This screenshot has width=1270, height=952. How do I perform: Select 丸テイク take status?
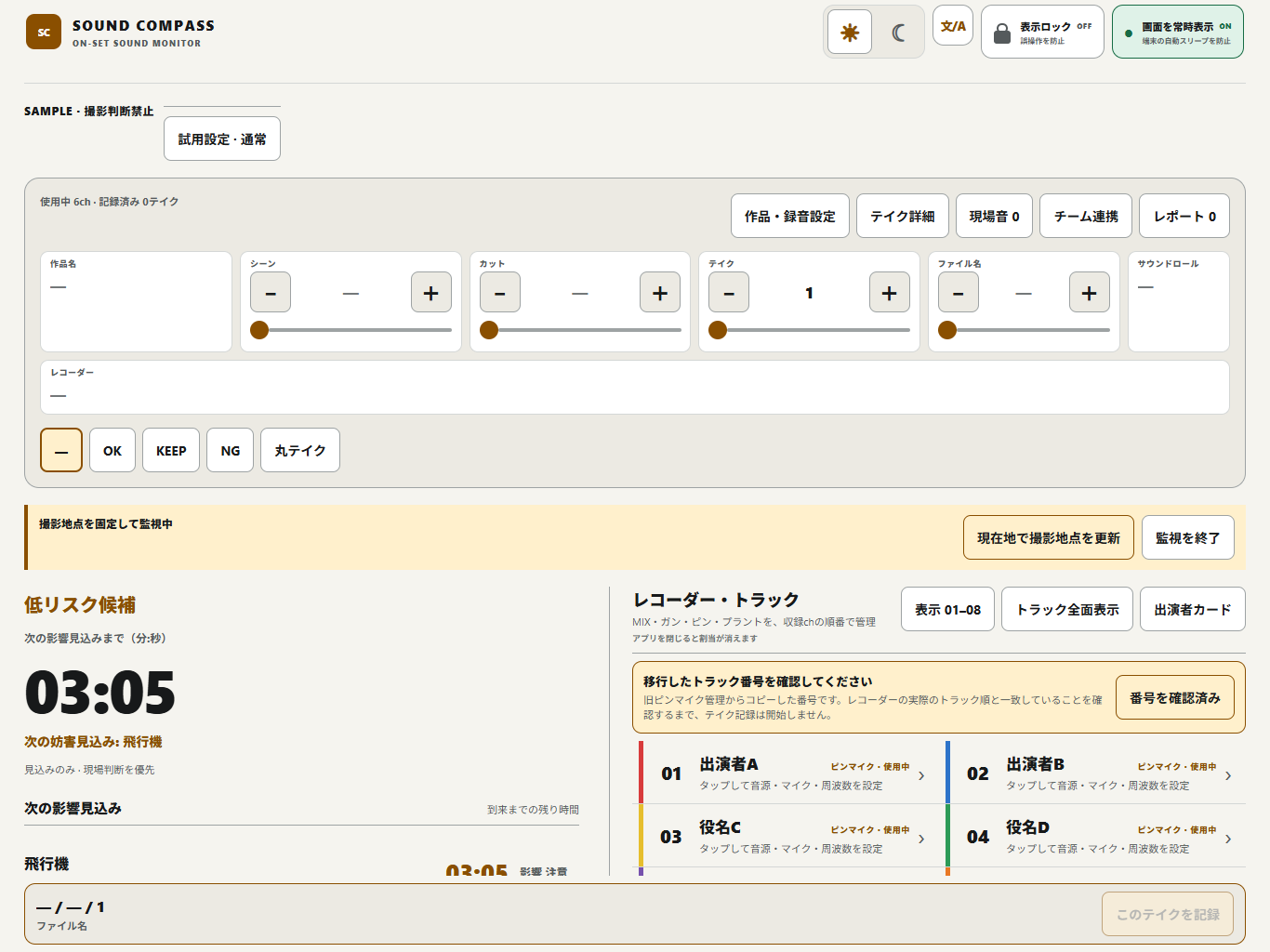300,450
